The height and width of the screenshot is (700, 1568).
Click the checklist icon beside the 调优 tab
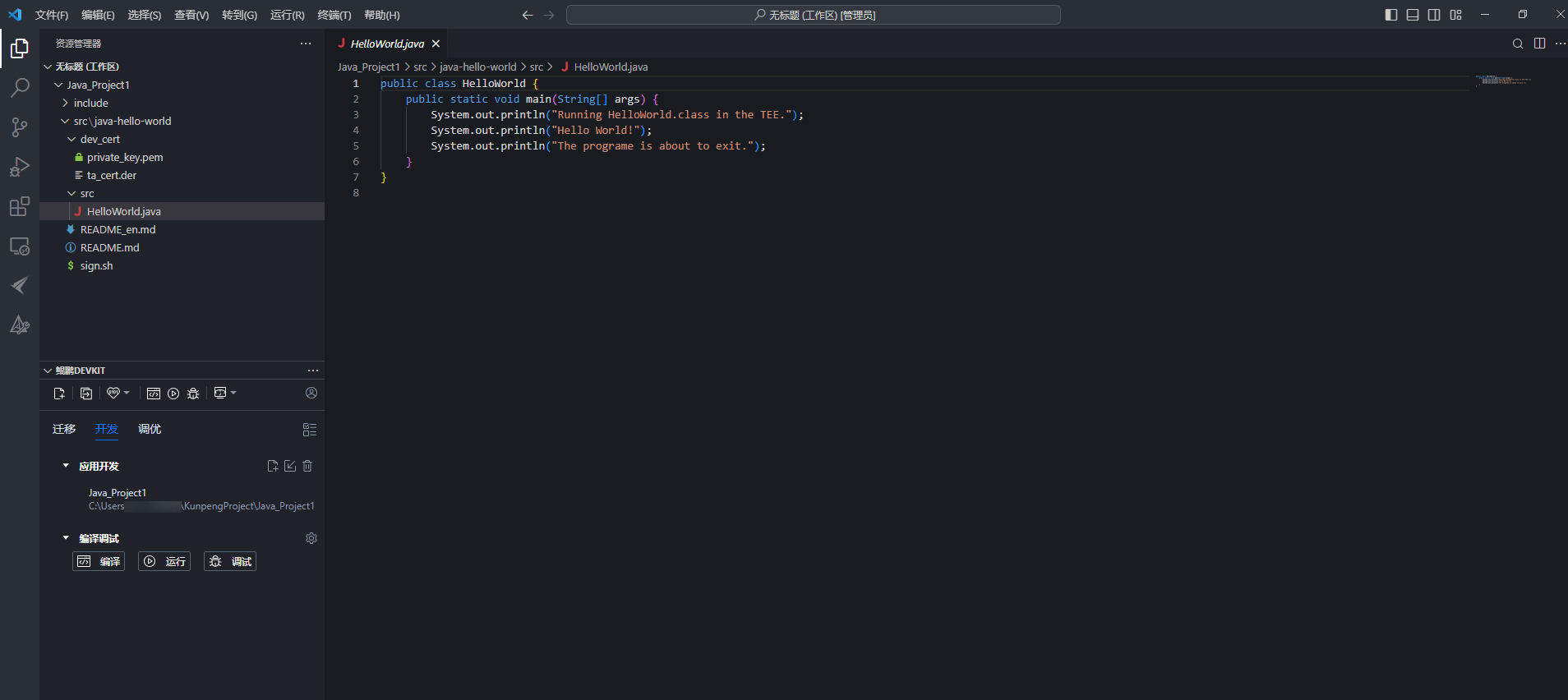coord(310,430)
